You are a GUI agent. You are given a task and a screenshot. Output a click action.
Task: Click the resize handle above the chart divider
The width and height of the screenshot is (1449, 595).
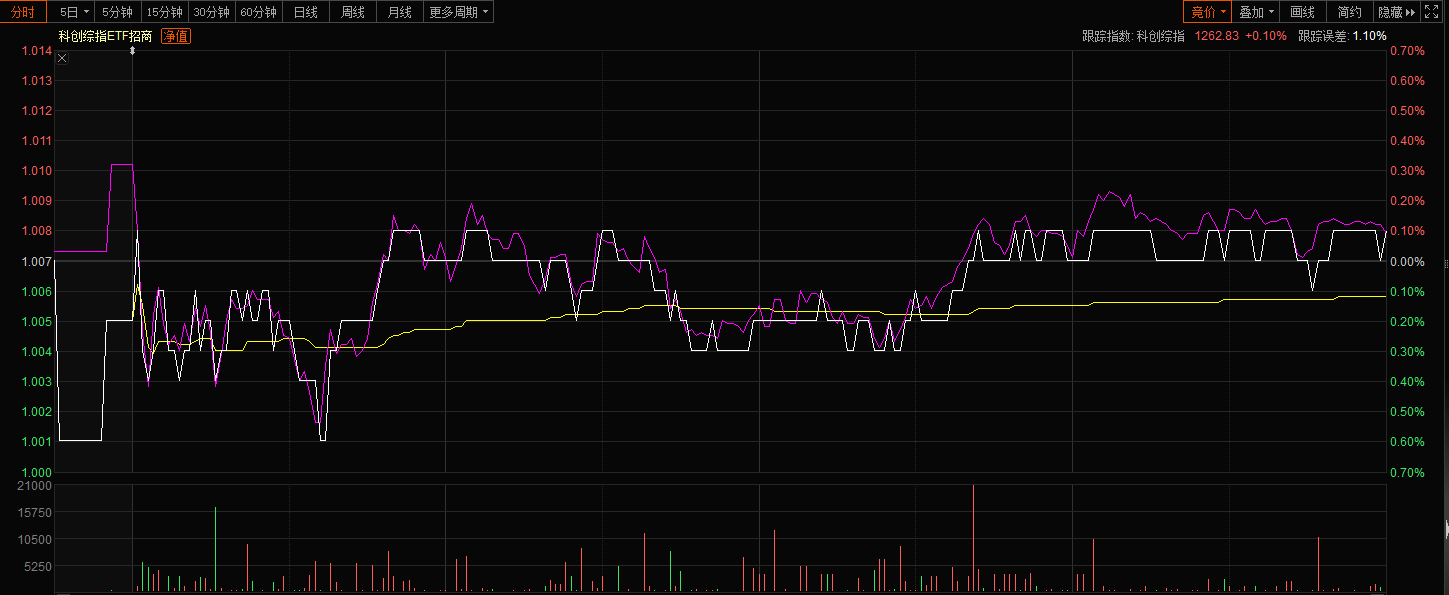pos(132,50)
